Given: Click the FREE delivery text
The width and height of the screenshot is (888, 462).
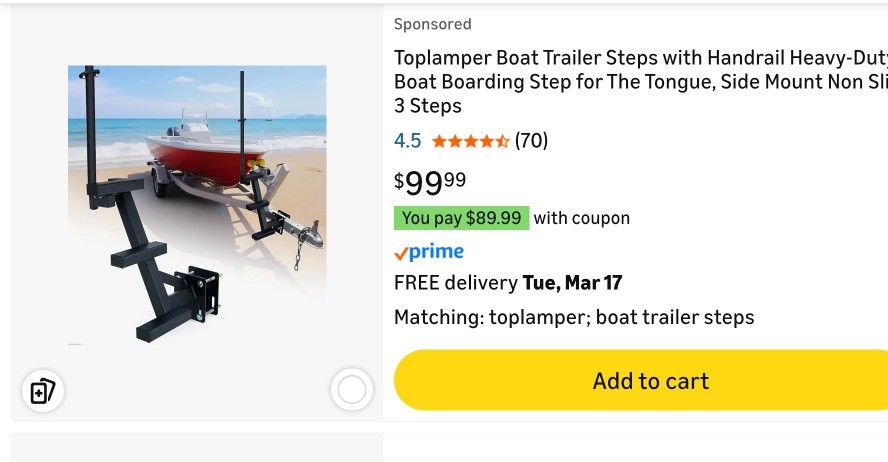Looking at the screenshot, I should click(456, 283).
